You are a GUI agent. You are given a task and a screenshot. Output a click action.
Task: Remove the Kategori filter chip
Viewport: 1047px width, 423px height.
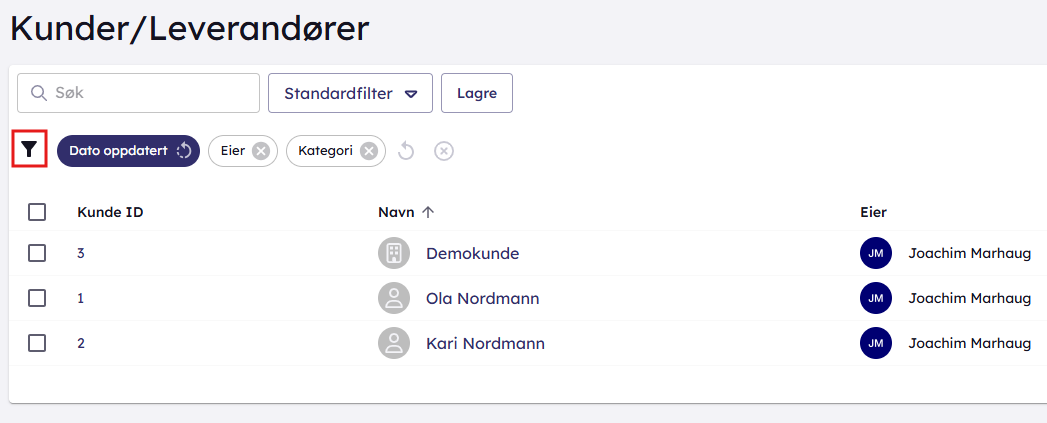pos(369,151)
